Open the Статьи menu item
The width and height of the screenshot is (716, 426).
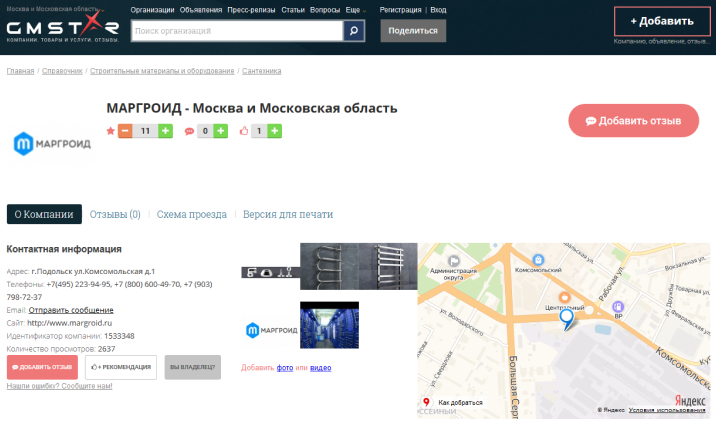click(293, 10)
